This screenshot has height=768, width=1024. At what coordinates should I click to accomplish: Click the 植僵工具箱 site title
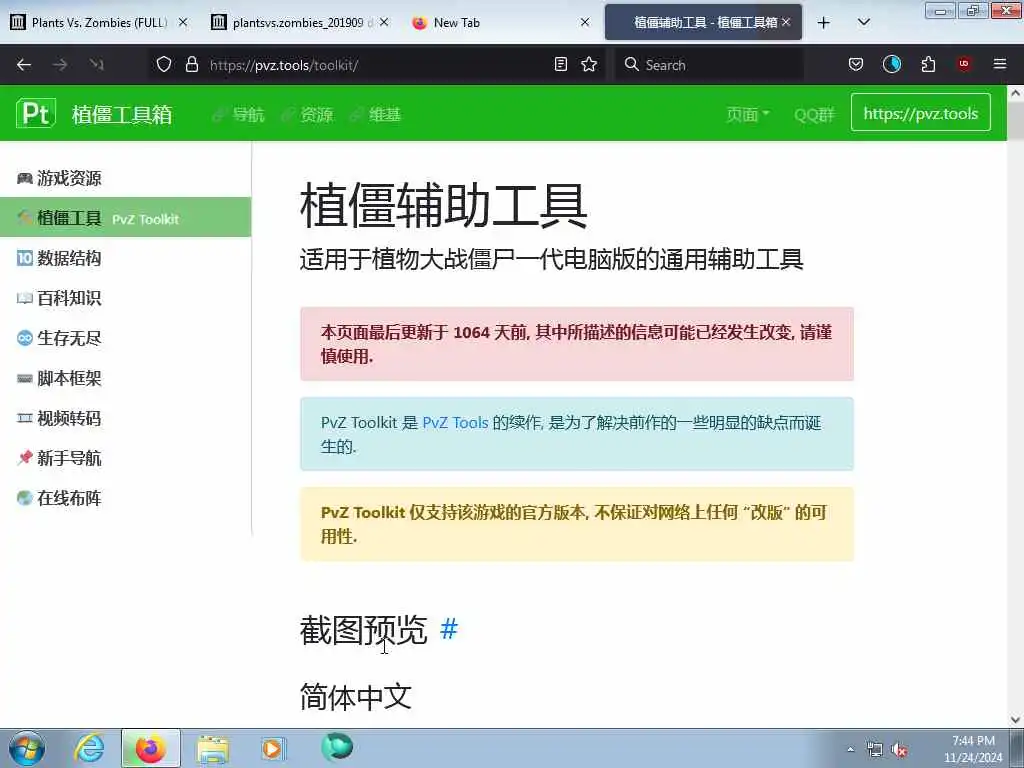(122, 115)
